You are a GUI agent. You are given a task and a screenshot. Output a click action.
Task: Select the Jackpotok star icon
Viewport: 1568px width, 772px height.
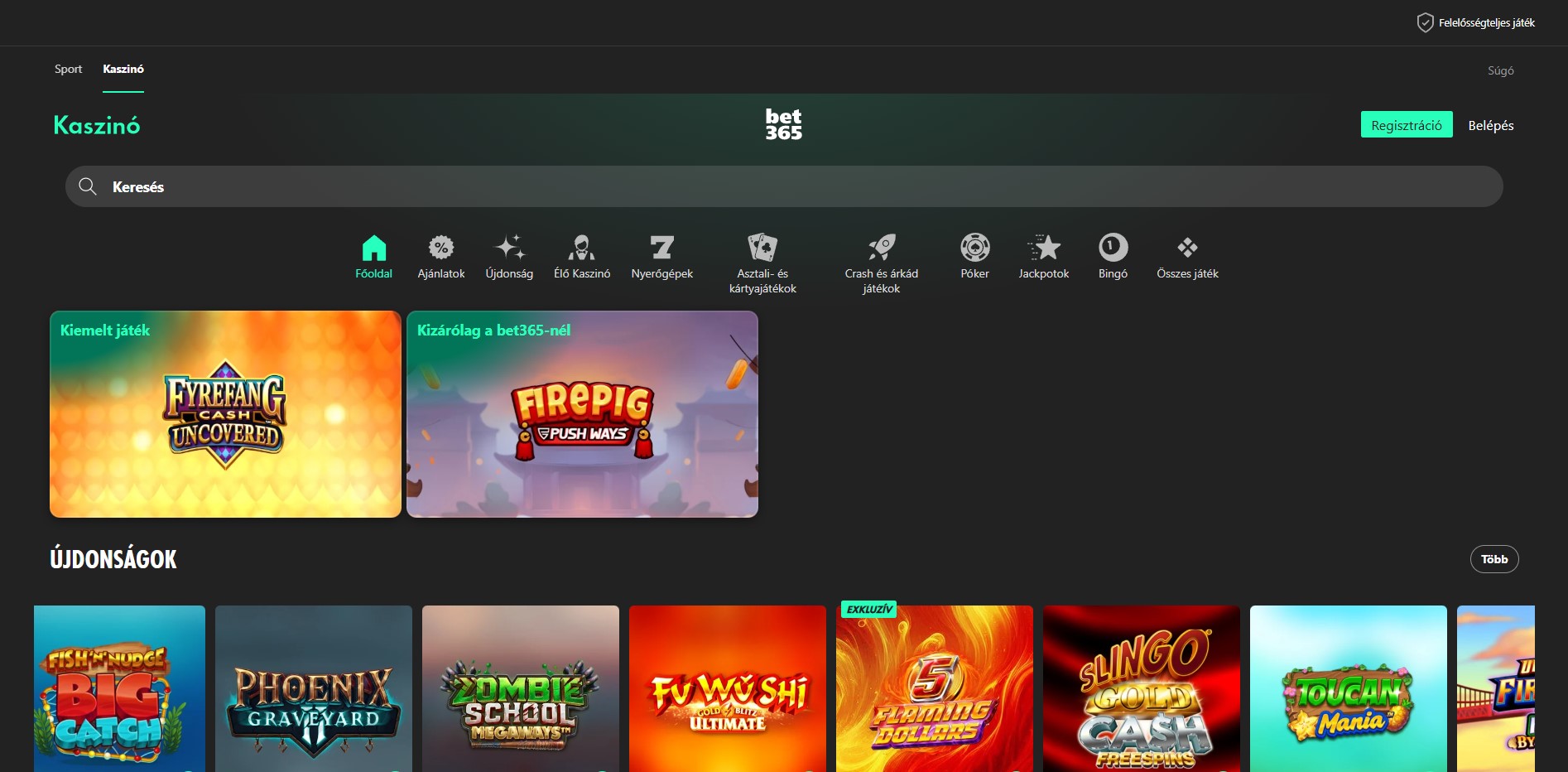(1044, 248)
